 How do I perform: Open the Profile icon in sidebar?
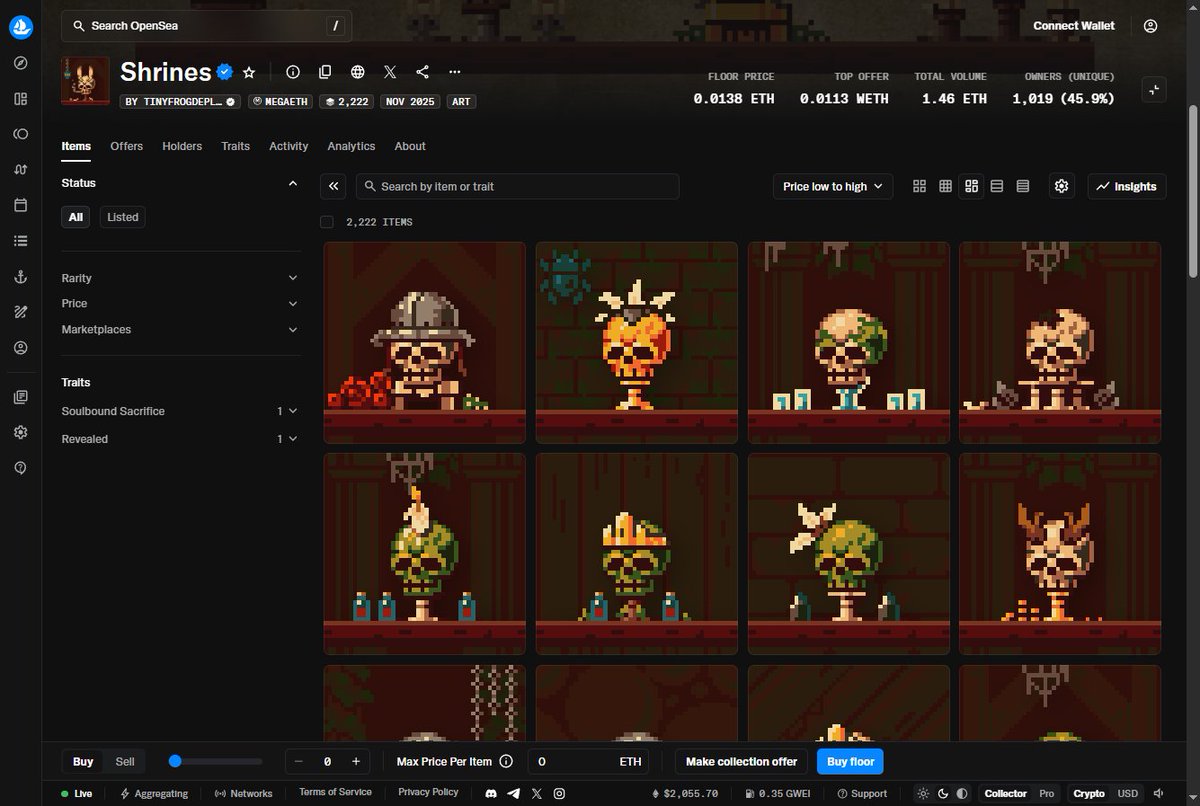pos(21,348)
